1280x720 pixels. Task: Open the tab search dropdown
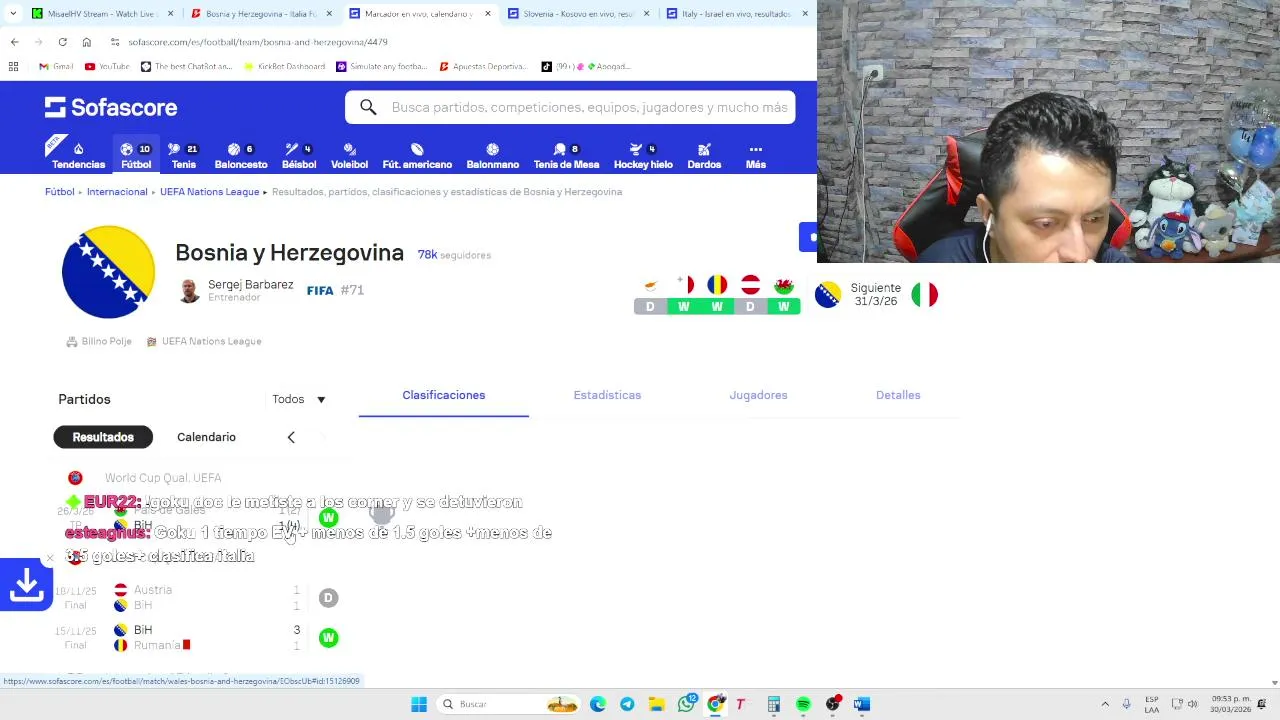click(14, 14)
